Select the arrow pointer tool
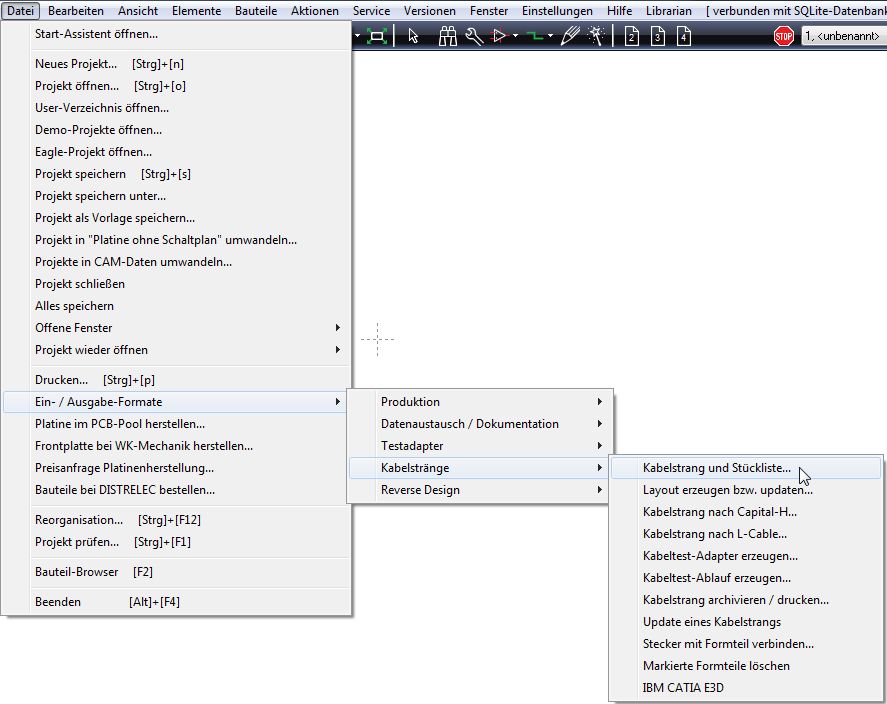Viewport: 887px width, 704px height. 413,37
